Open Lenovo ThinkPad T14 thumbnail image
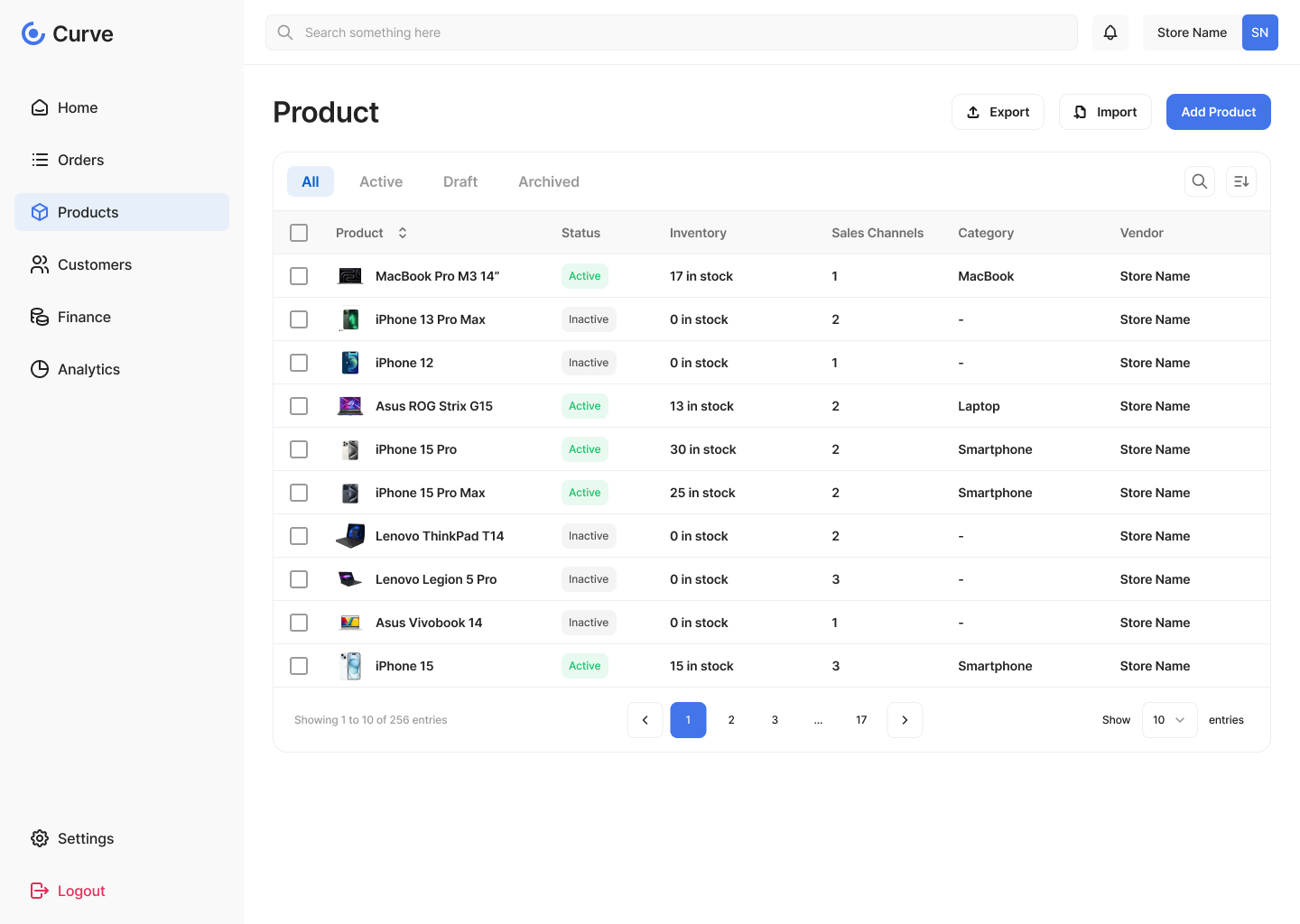The width and height of the screenshot is (1300, 924). coord(350,536)
